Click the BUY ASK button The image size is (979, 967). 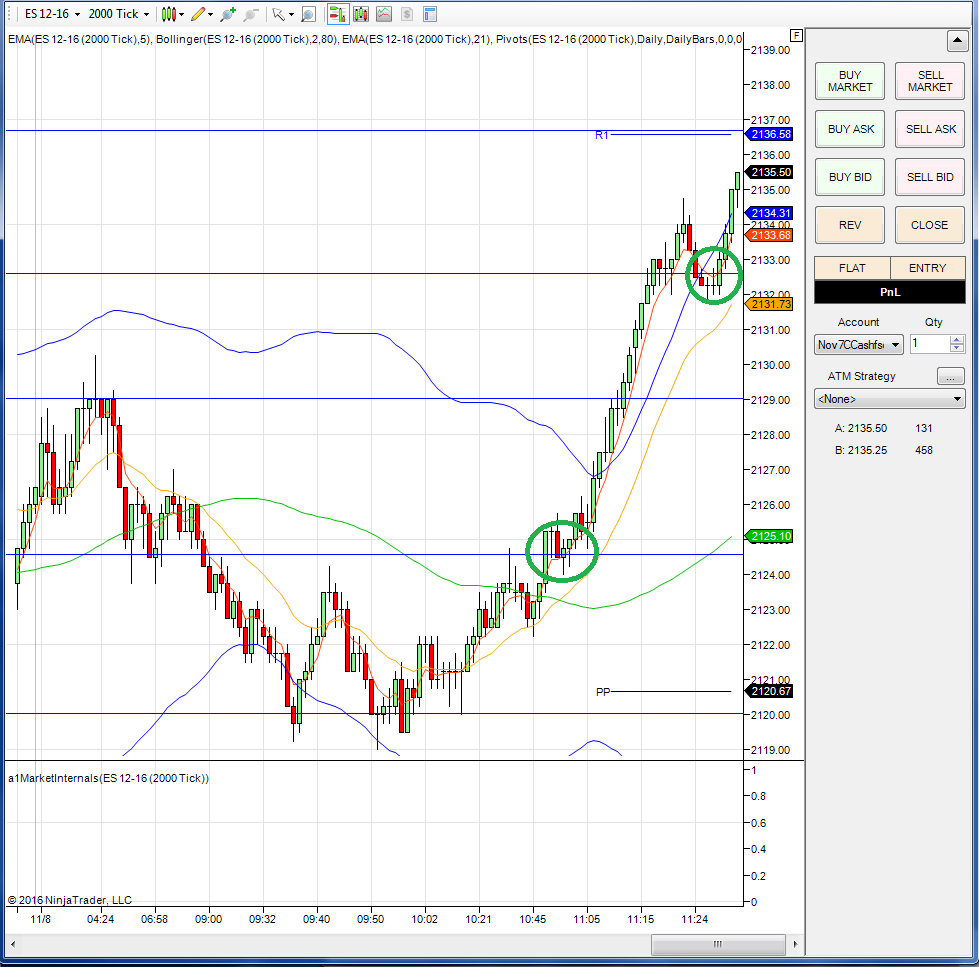(850, 129)
